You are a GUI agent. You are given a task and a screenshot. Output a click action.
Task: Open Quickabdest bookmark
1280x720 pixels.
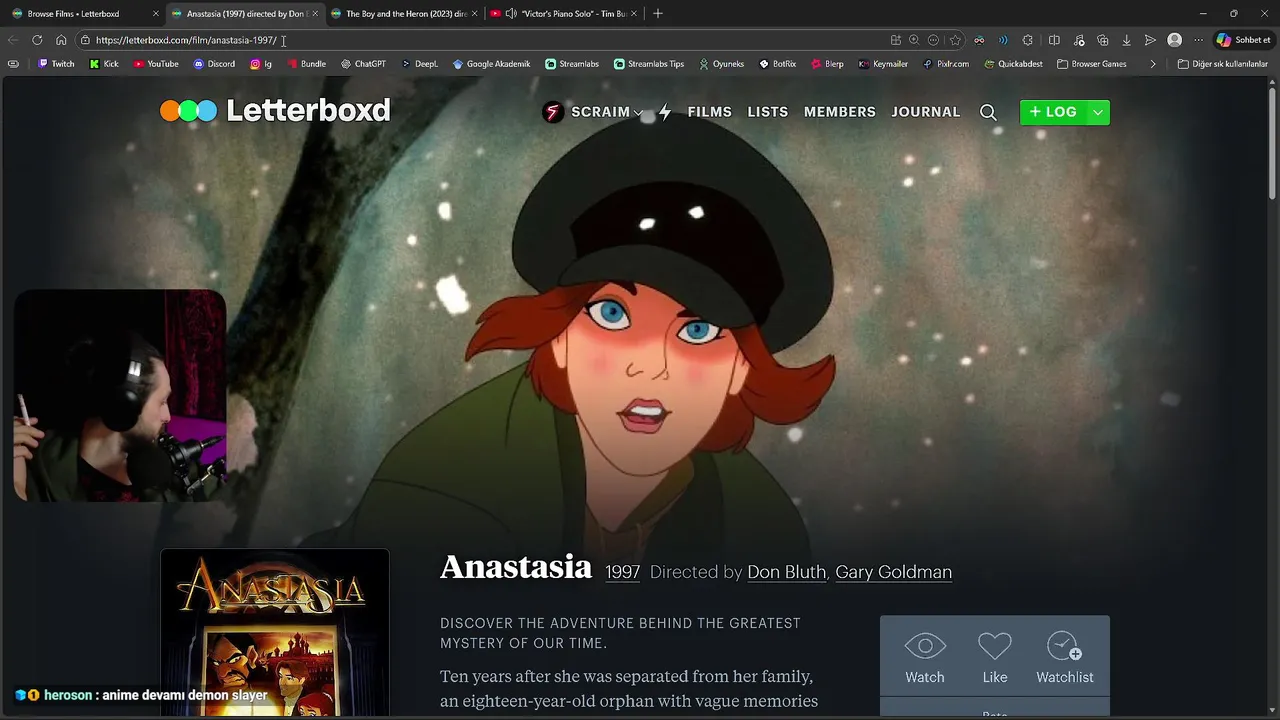[x=1013, y=64]
